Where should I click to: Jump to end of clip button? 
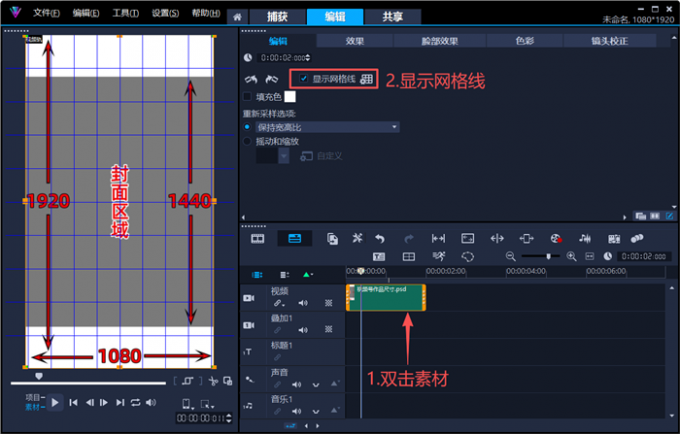point(120,403)
